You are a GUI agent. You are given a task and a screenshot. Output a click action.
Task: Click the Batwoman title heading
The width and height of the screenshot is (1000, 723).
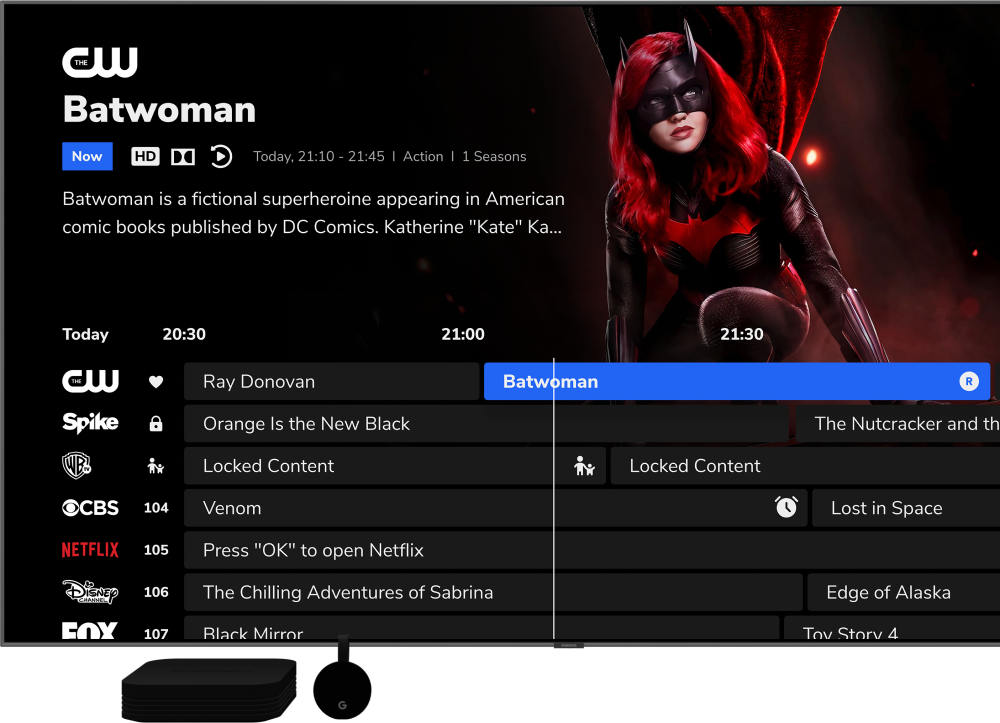click(159, 110)
